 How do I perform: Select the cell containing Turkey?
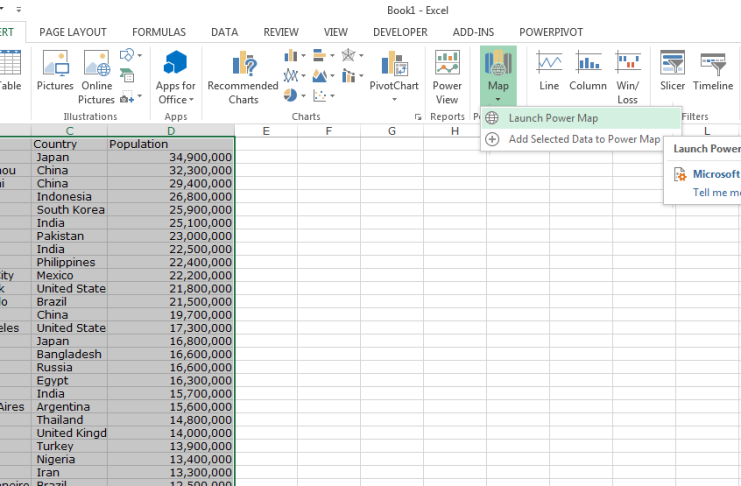(x=69, y=446)
